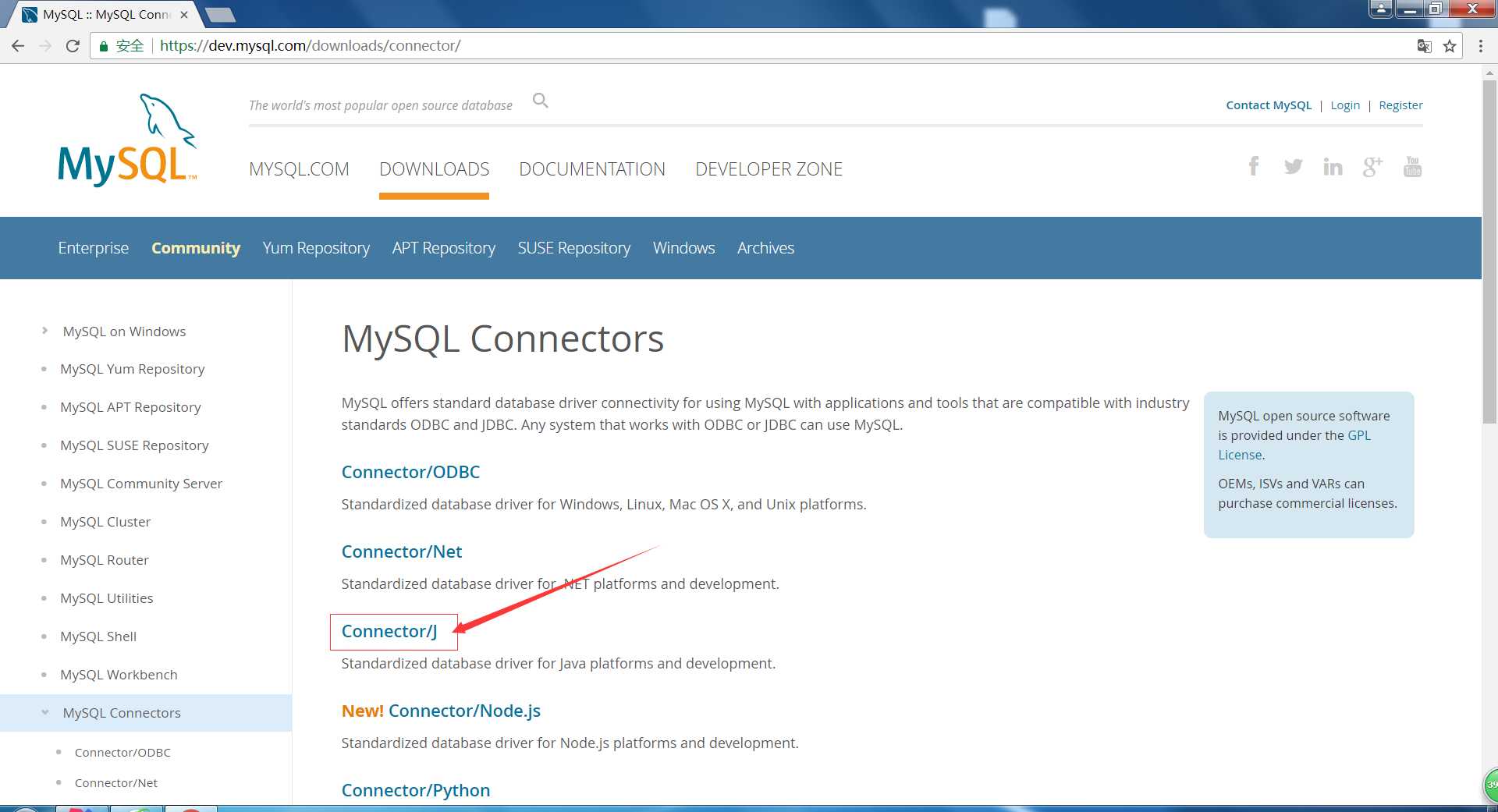Screen dimensions: 1498x812
Task: Open MySQL Community Server sidebar link
Action: (x=141, y=484)
